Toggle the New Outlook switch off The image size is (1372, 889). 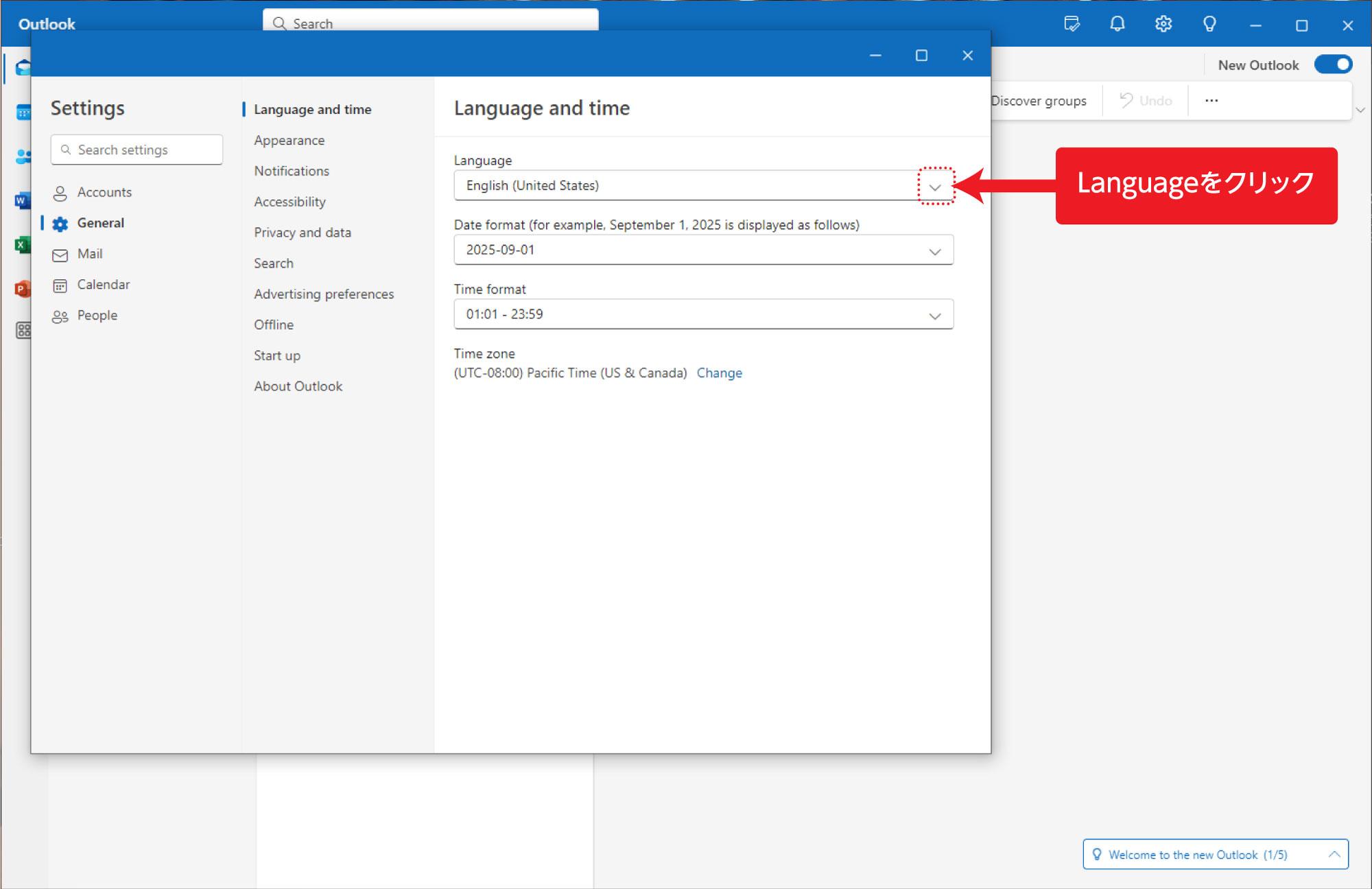[x=1333, y=65]
